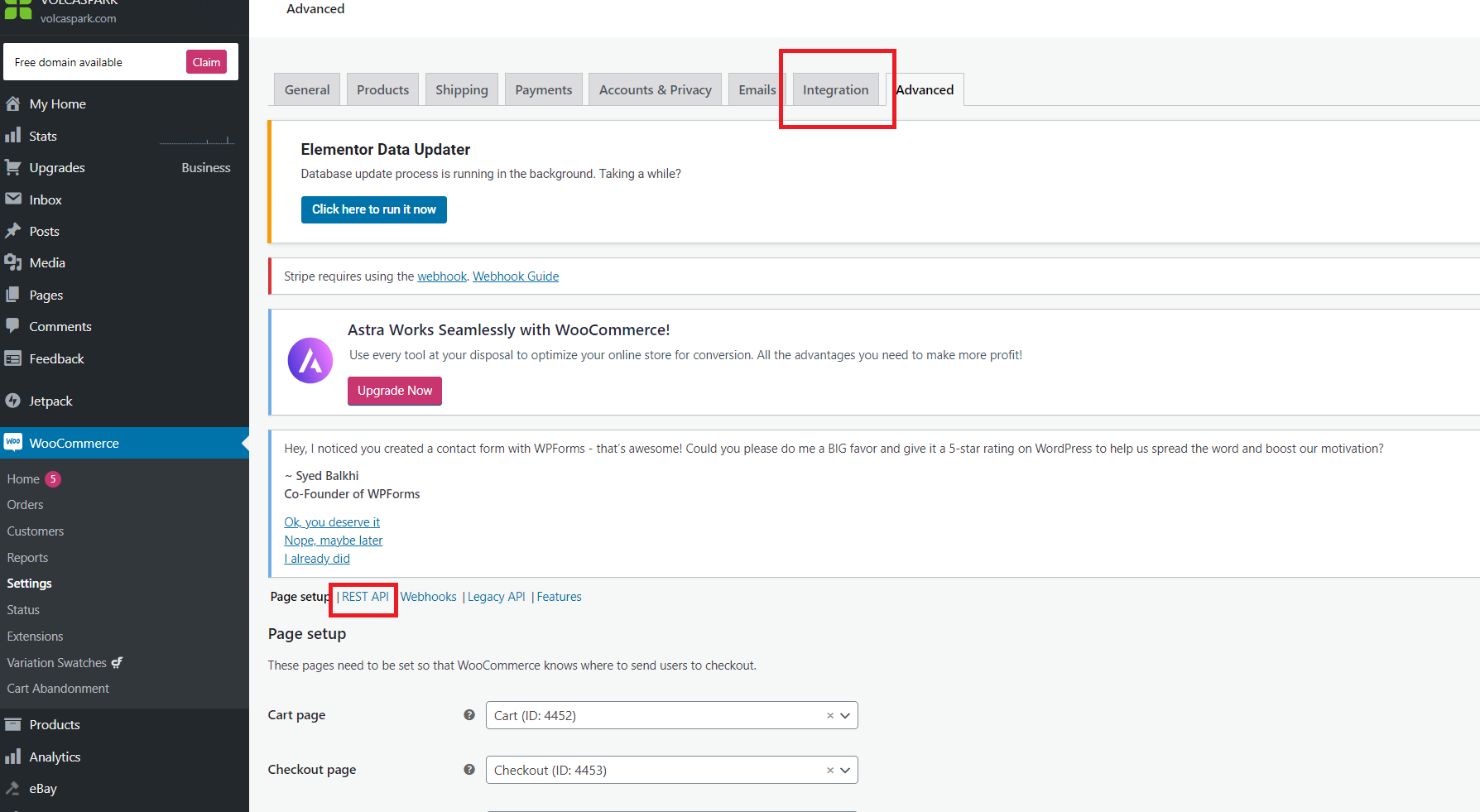Open the Webhooks sub-section link
The image size is (1480, 812).
click(429, 597)
